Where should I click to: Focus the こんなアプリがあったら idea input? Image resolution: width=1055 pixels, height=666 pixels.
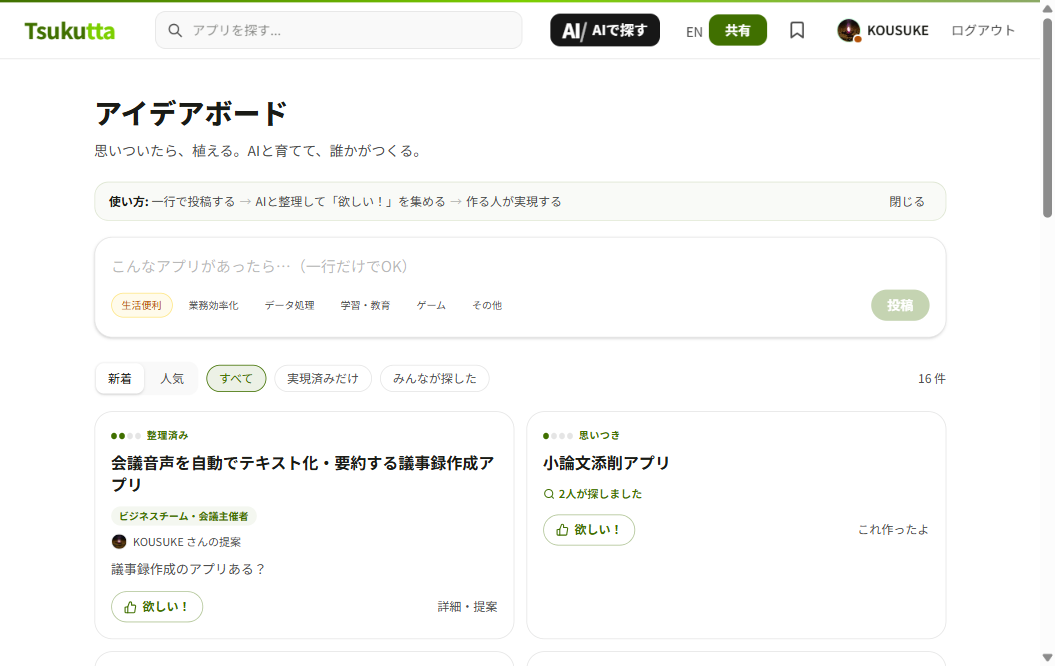pos(520,266)
